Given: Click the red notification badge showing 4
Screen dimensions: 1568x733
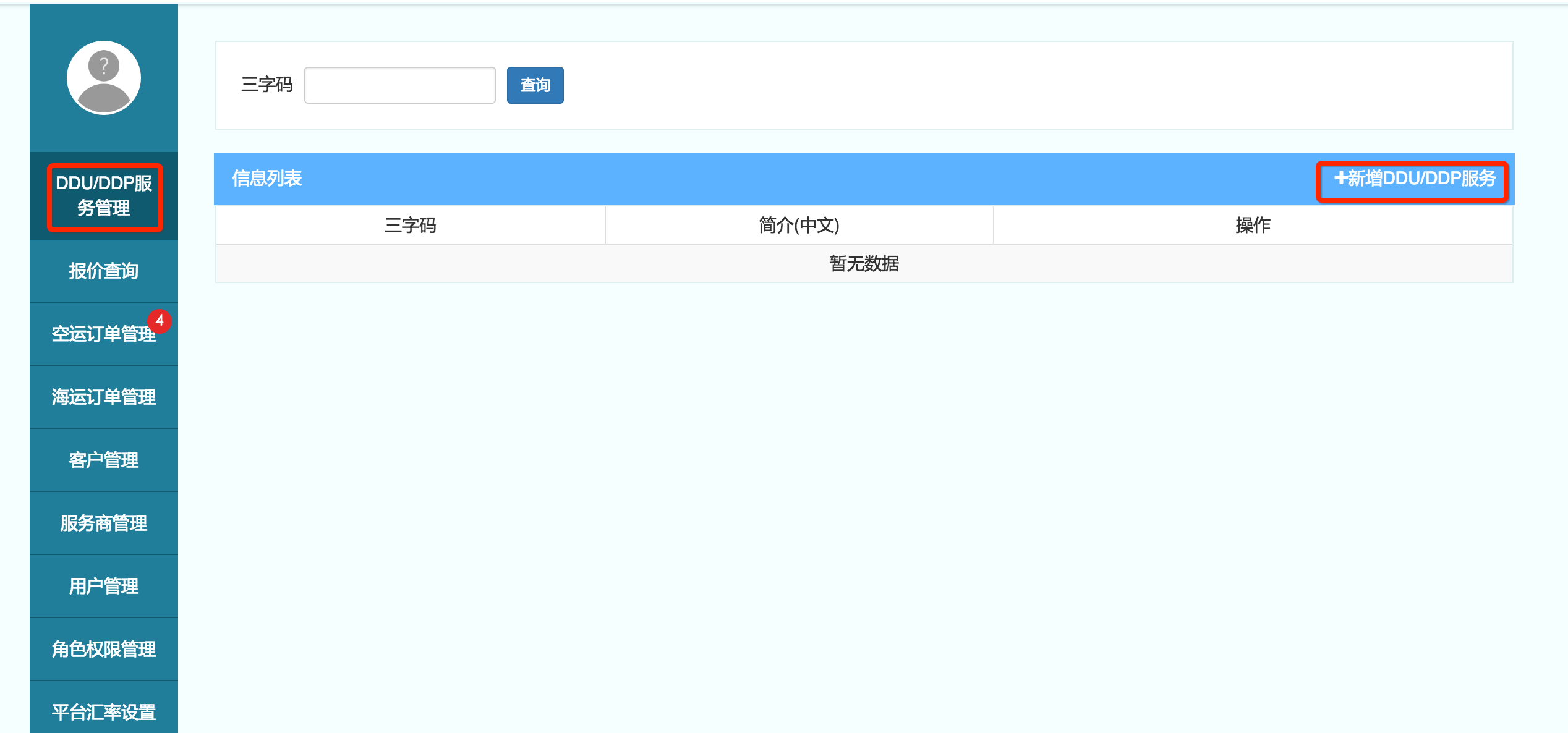Looking at the screenshot, I should click(x=160, y=320).
